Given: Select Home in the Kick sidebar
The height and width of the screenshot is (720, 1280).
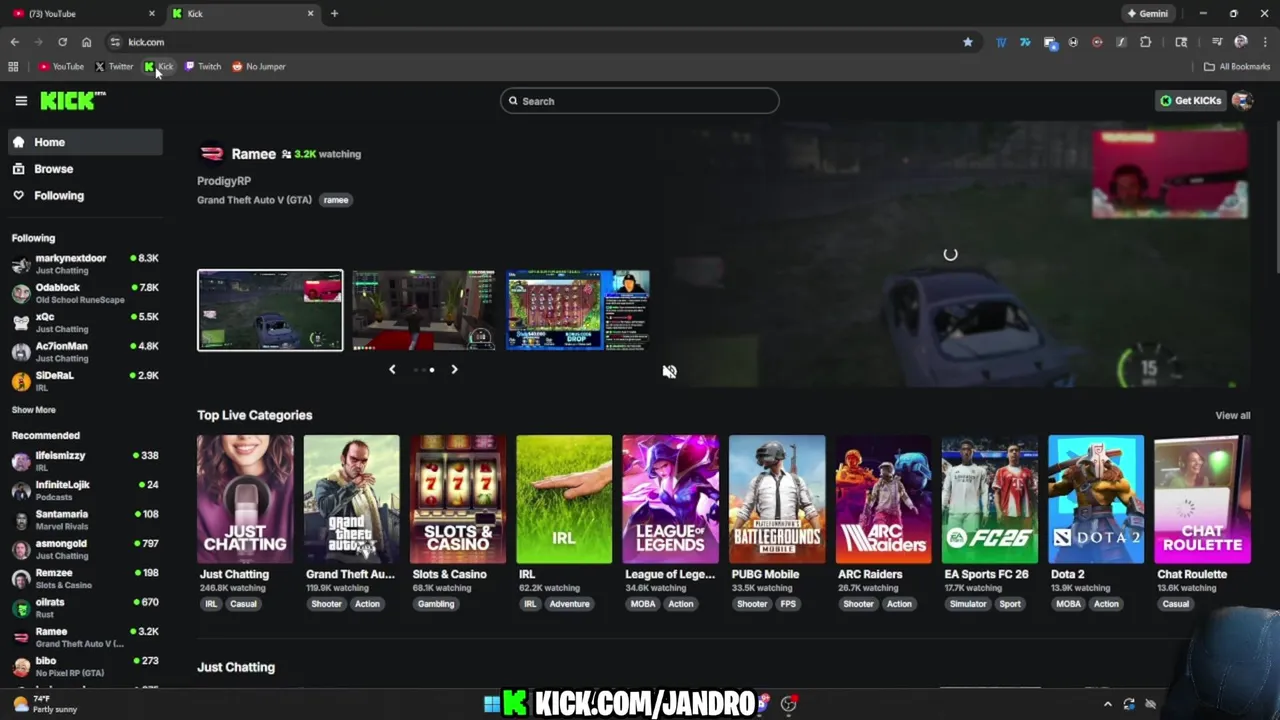Looking at the screenshot, I should tap(85, 142).
